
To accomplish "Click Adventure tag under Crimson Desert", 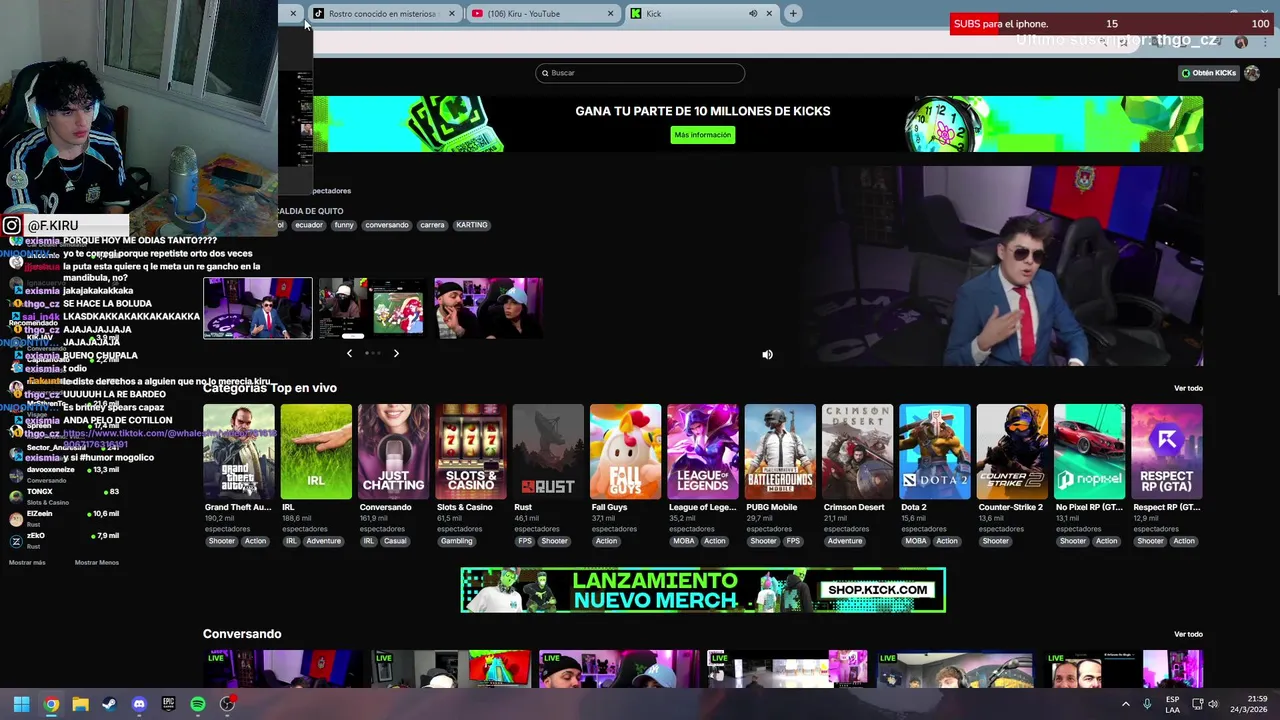I will (x=844, y=541).
